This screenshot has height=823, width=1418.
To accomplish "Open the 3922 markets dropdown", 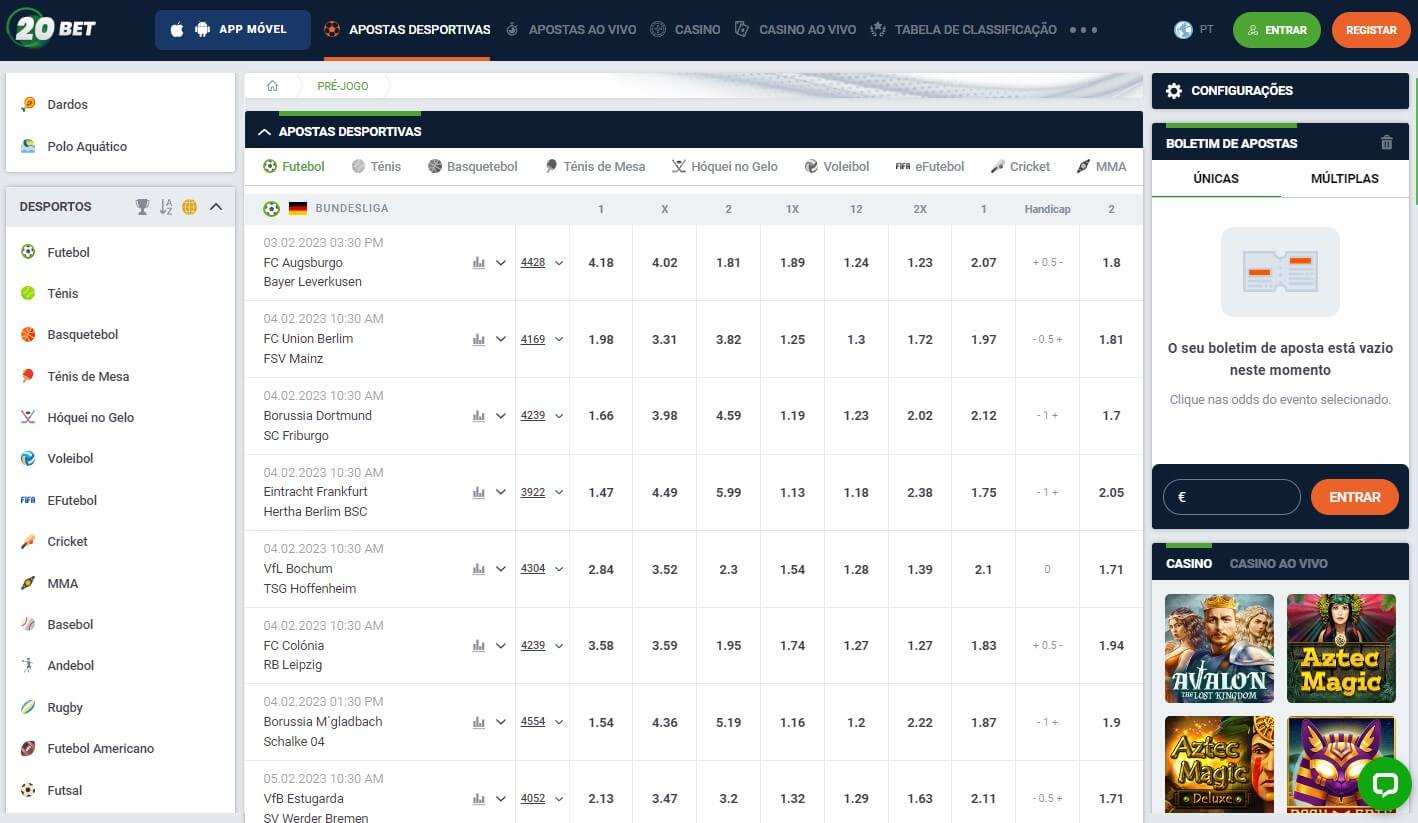I will click(x=542, y=492).
